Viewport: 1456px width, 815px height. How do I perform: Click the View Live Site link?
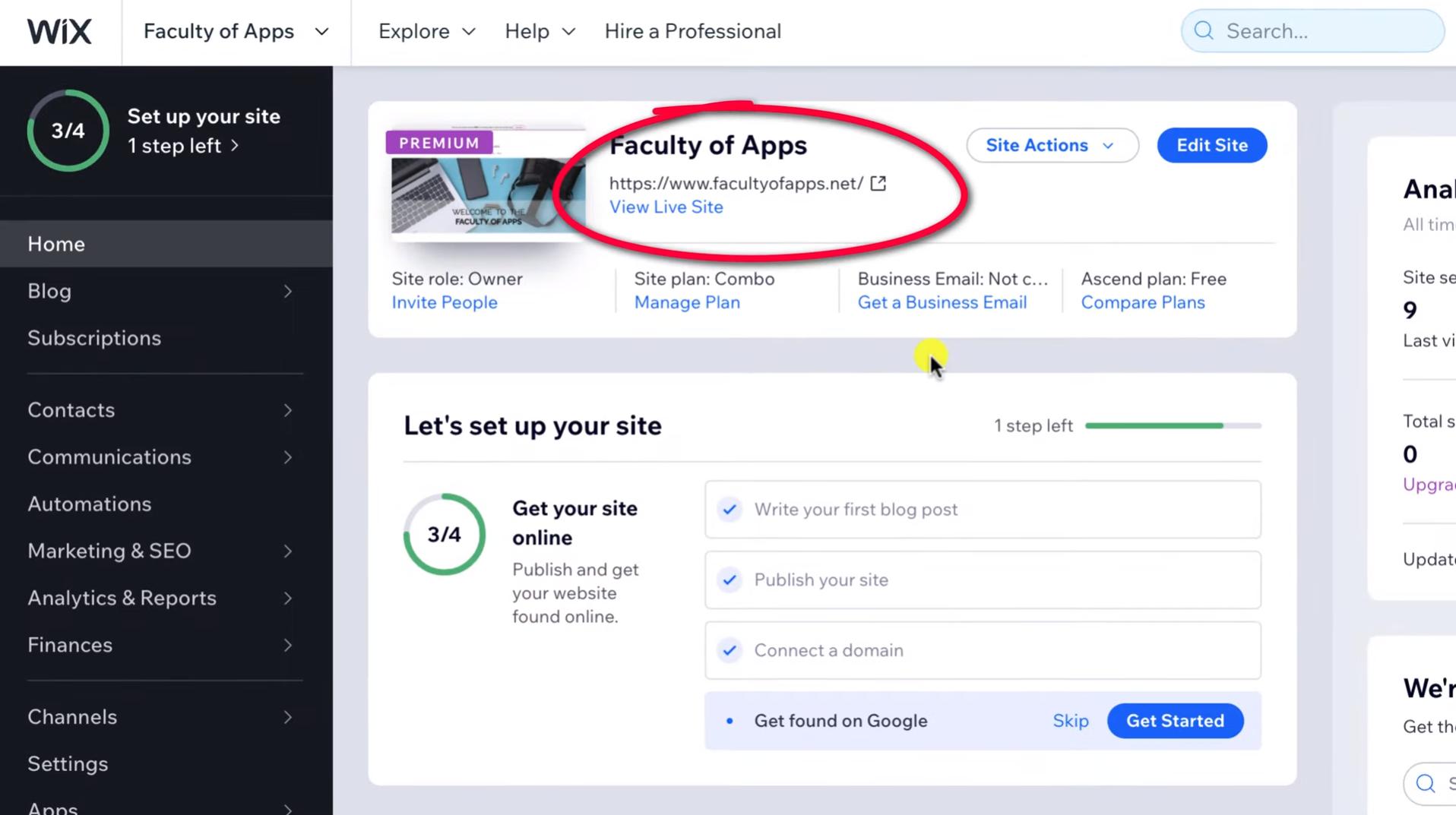[x=666, y=207]
